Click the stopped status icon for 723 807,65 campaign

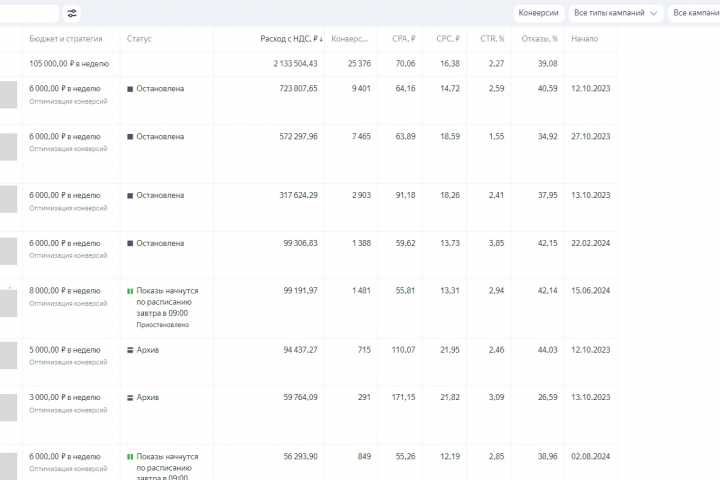tap(130, 89)
